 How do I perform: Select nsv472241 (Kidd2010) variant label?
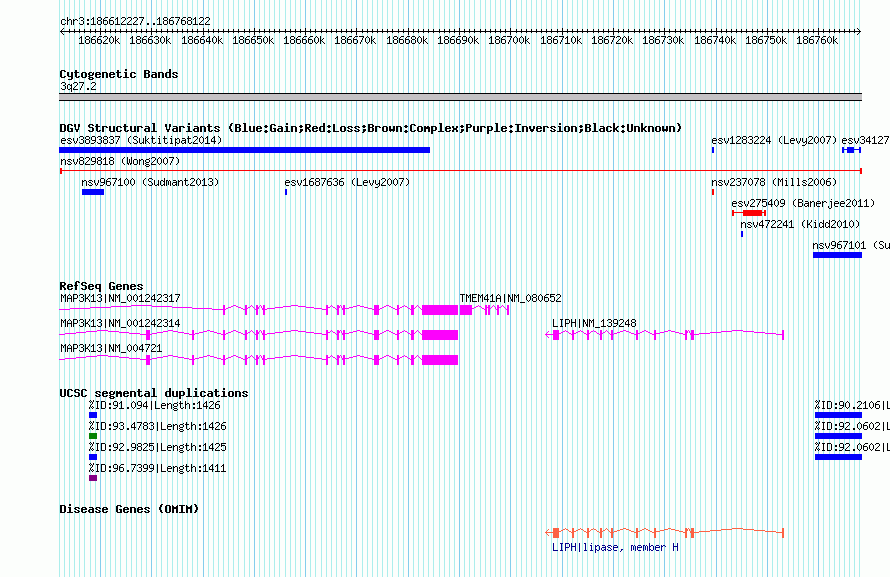800,224
